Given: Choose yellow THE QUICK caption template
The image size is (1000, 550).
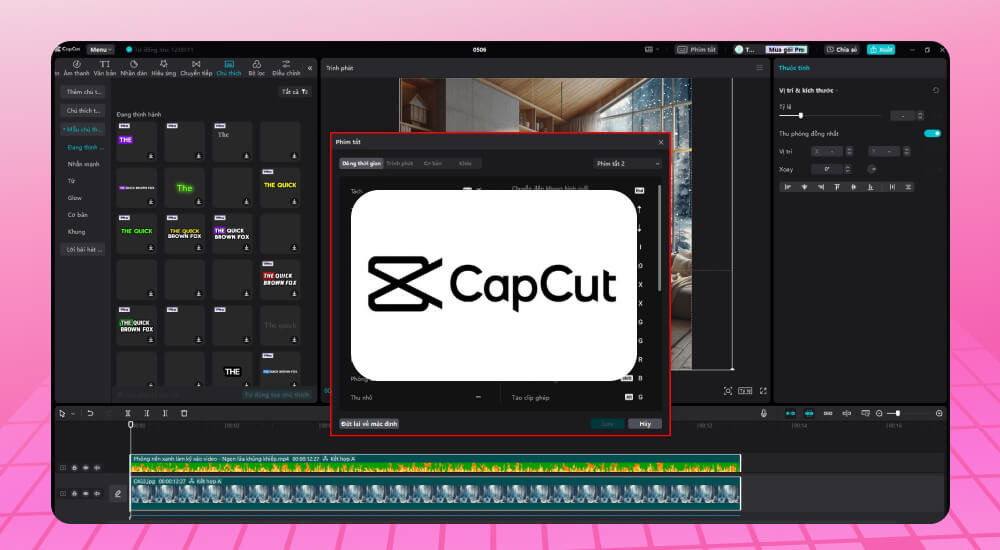Looking at the screenshot, I should (x=280, y=188).
